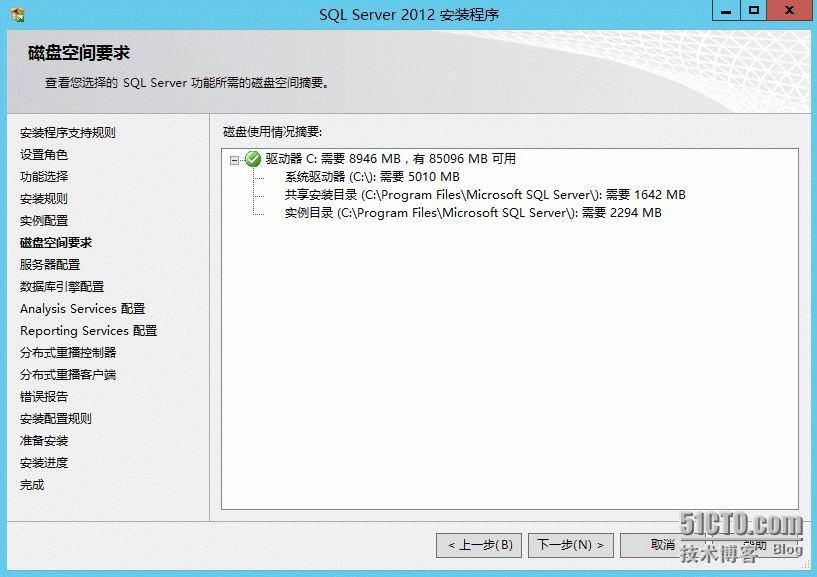Click the 准备安装 step
817x577 pixels.
[x=44, y=441]
